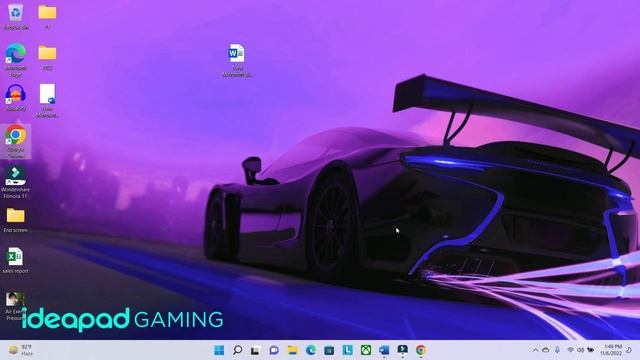Switch to Word on the taskbar

point(384,350)
